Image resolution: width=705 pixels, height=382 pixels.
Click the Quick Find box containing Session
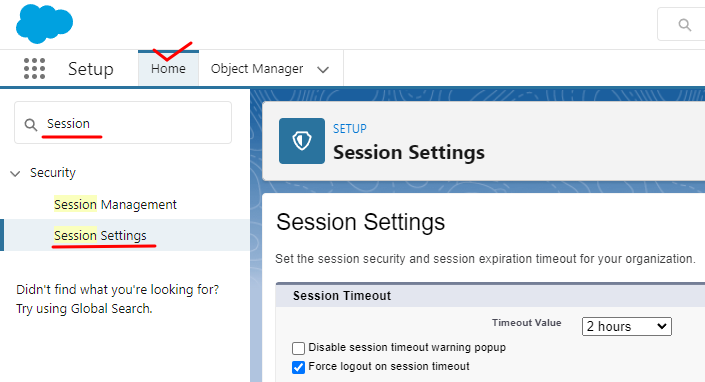pos(123,123)
